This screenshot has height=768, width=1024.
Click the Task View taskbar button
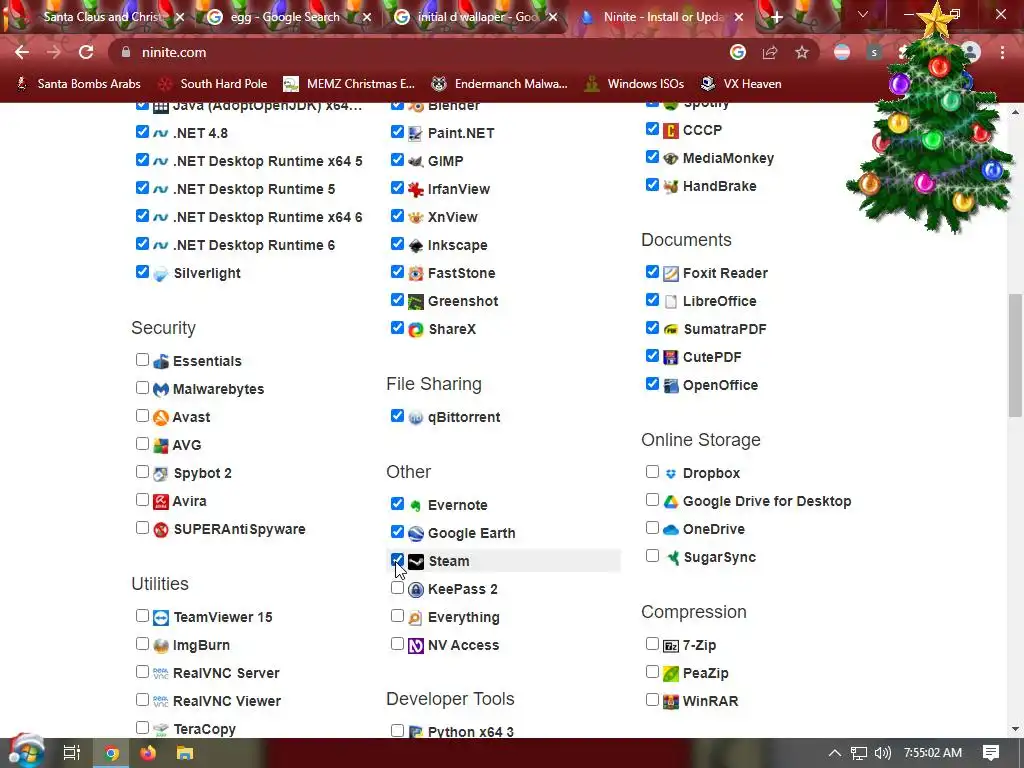click(71, 753)
